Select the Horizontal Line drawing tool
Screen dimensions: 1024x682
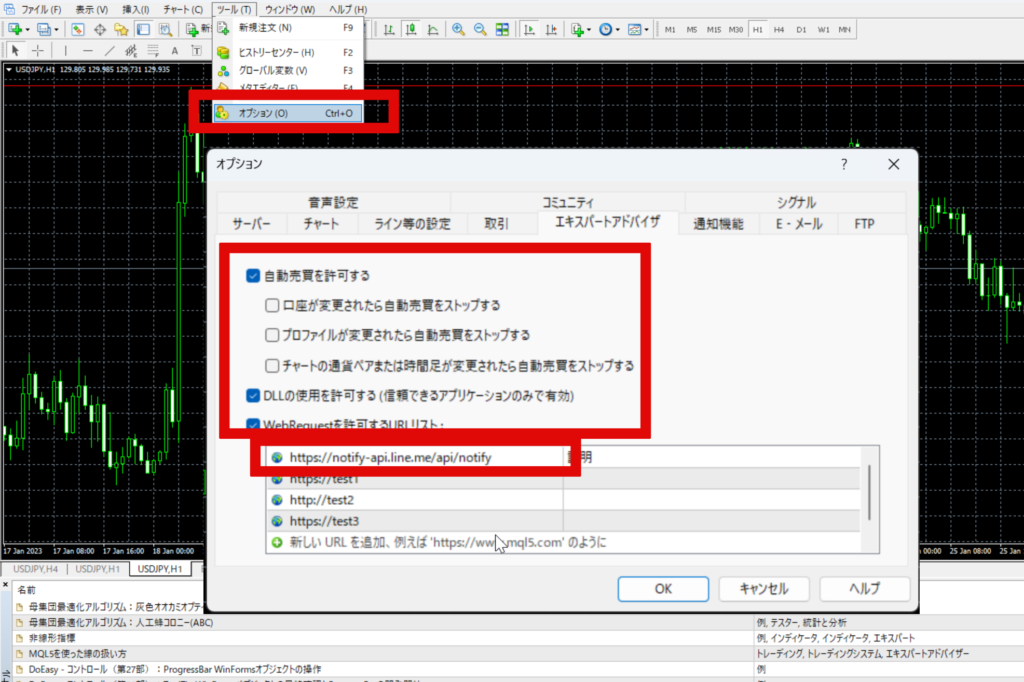[x=88, y=50]
